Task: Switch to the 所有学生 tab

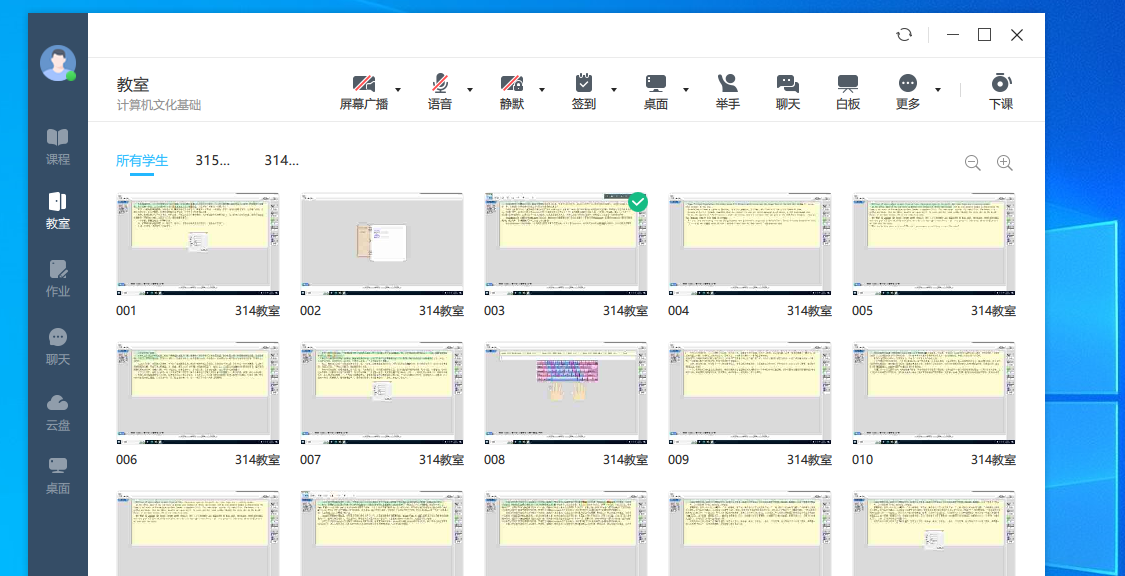Action: coord(142,160)
